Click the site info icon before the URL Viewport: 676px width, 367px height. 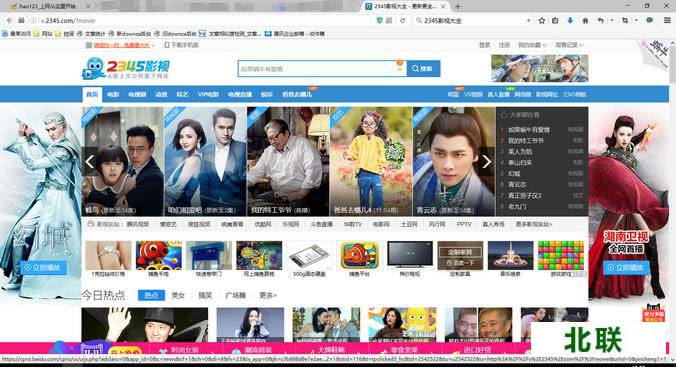[x=33, y=20]
